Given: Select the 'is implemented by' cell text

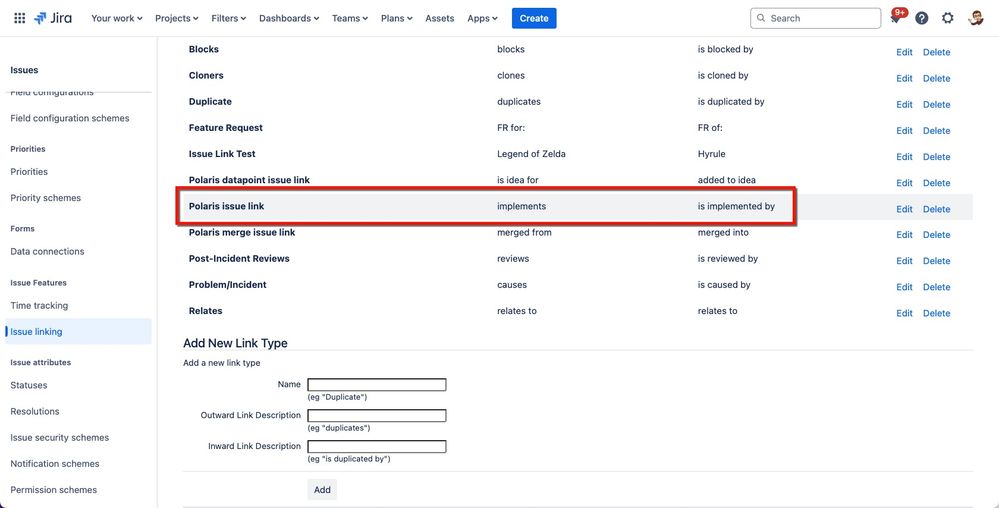Looking at the screenshot, I should click(736, 206).
